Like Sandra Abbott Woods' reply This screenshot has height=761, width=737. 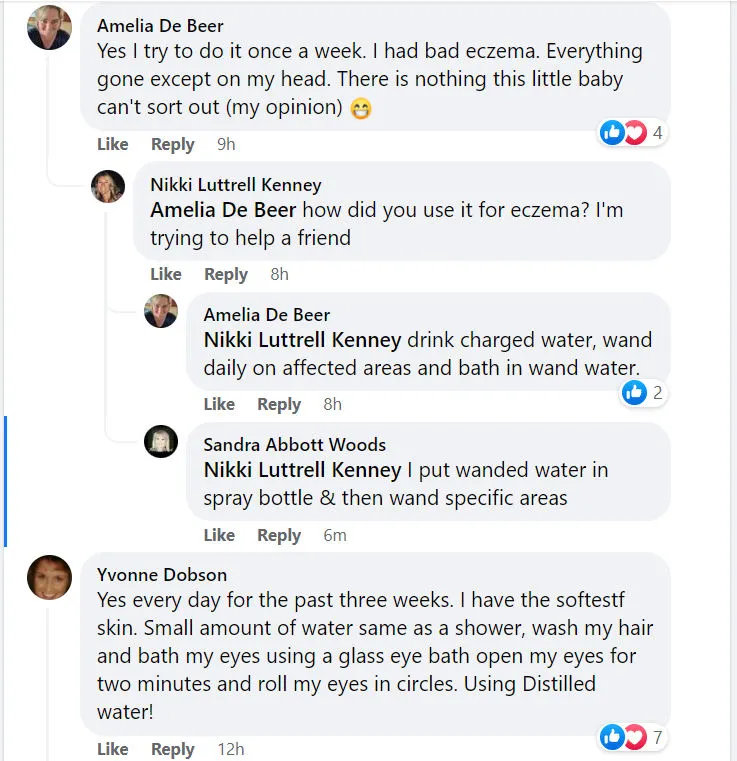219,535
